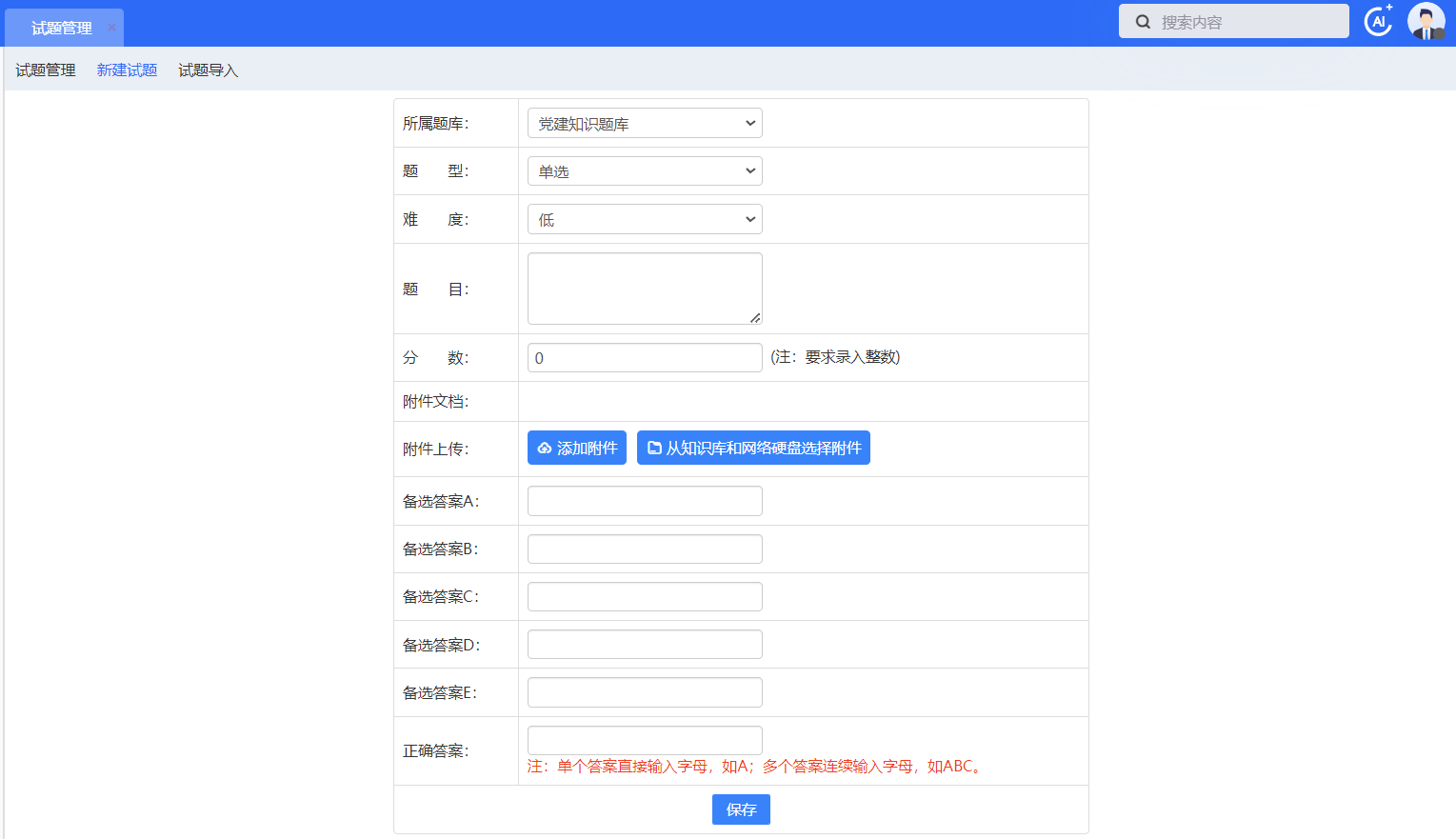Click 从知识库和网络硬盘选择附件 button
The height and width of the screenshot is (839, 1456).
point(753,449)
